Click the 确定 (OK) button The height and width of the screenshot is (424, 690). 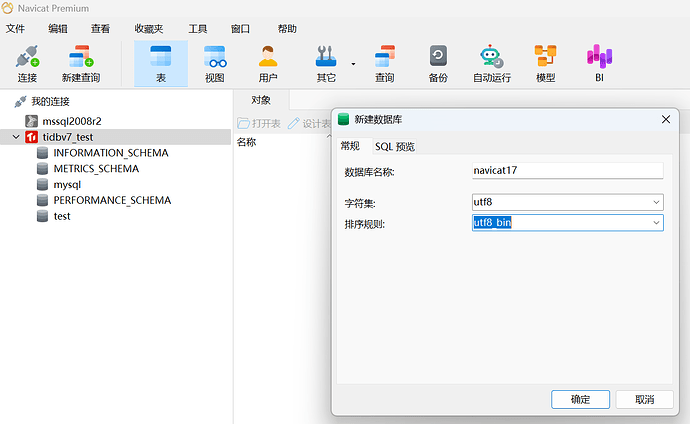point(580,399)
